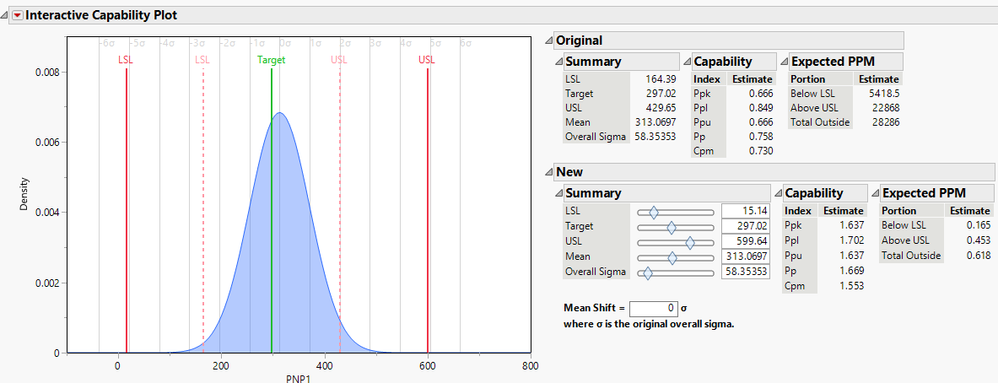Click the Target slider handle
998x383 pixels.
(x=671, y=227)
